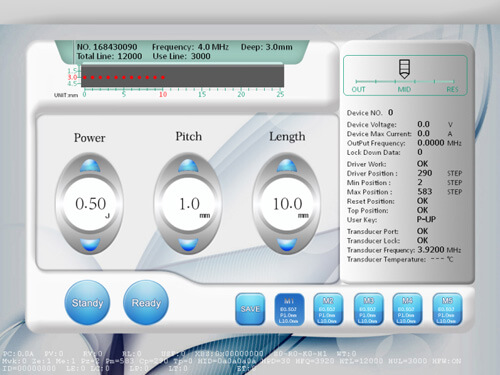Image resolution: width=500 pixels, height=375 pixels.
Task: Click the Power value 0.50 display
Action: click(x=90, y=204)
